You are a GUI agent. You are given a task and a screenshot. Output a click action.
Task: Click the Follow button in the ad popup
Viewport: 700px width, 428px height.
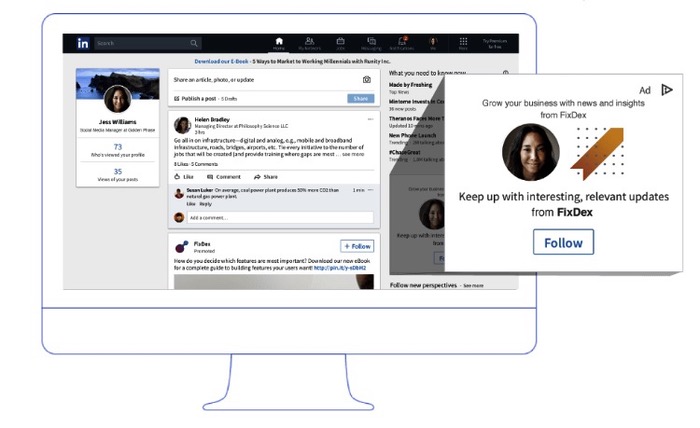pos(563,242)
